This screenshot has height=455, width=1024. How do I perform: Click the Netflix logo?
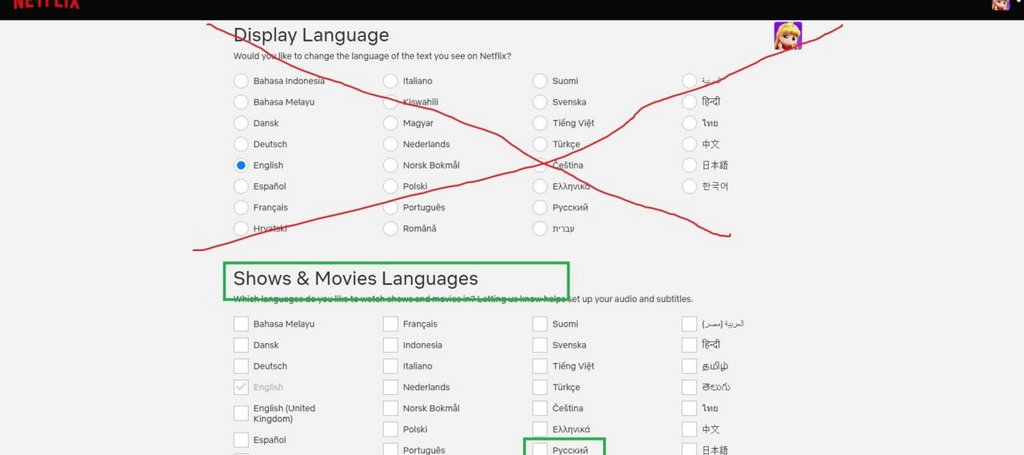click(x=46, y=4)
